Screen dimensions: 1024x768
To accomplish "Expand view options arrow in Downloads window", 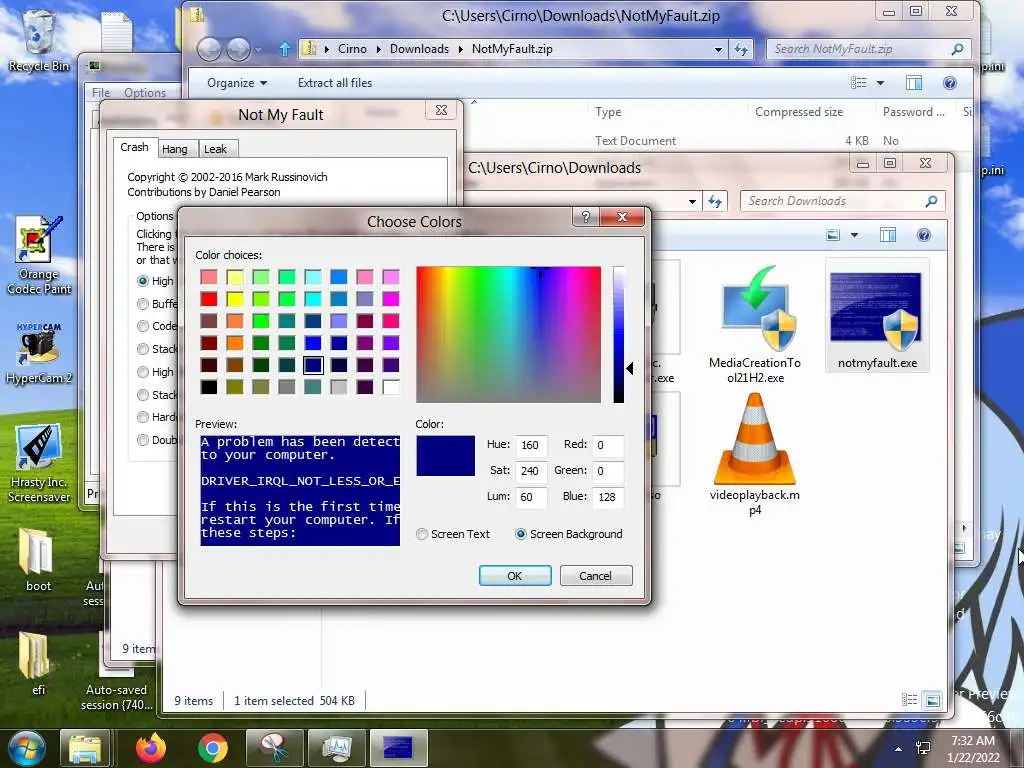I will point(854,235).
